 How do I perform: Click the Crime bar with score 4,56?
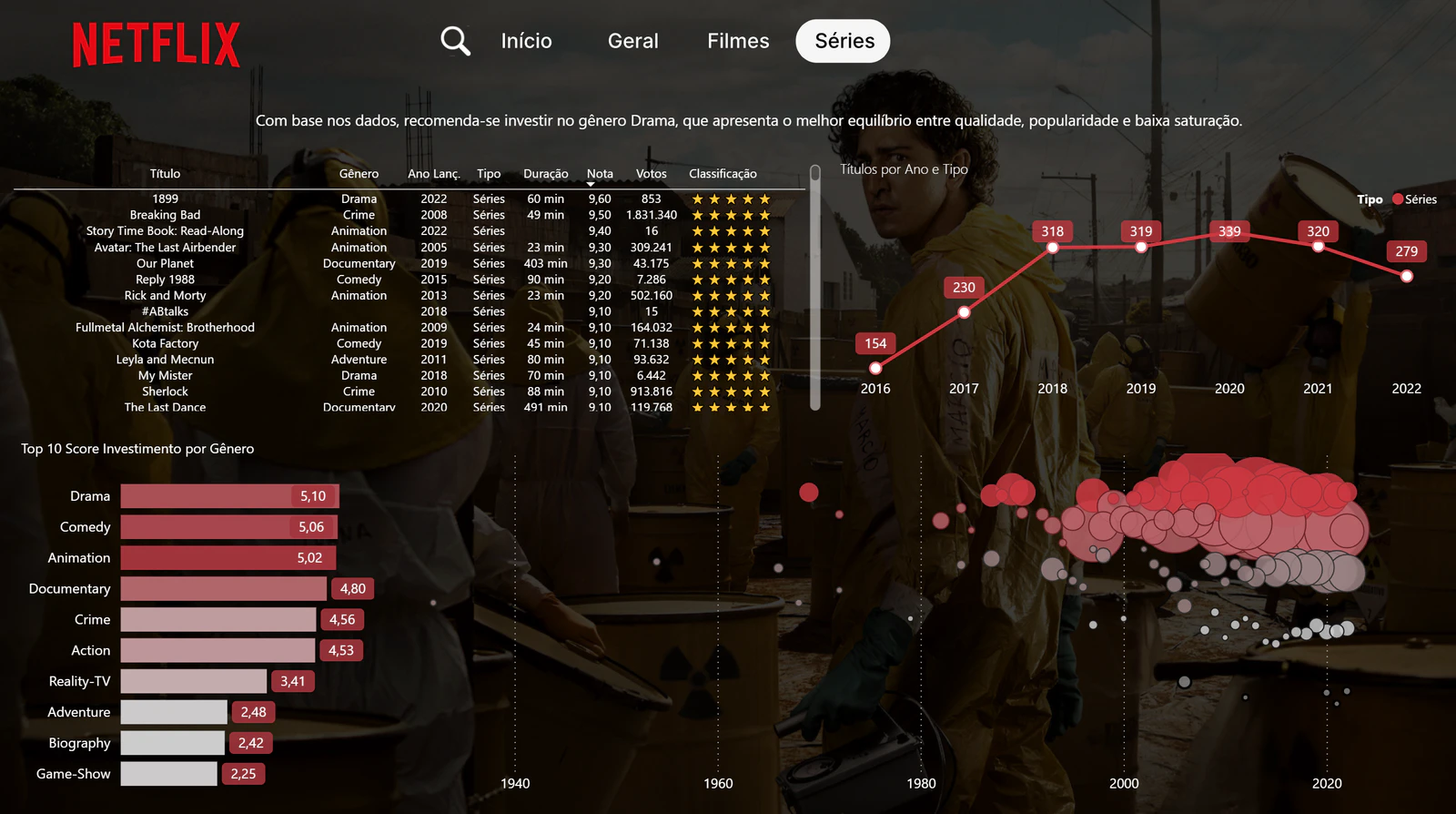[x=218, y=620]
